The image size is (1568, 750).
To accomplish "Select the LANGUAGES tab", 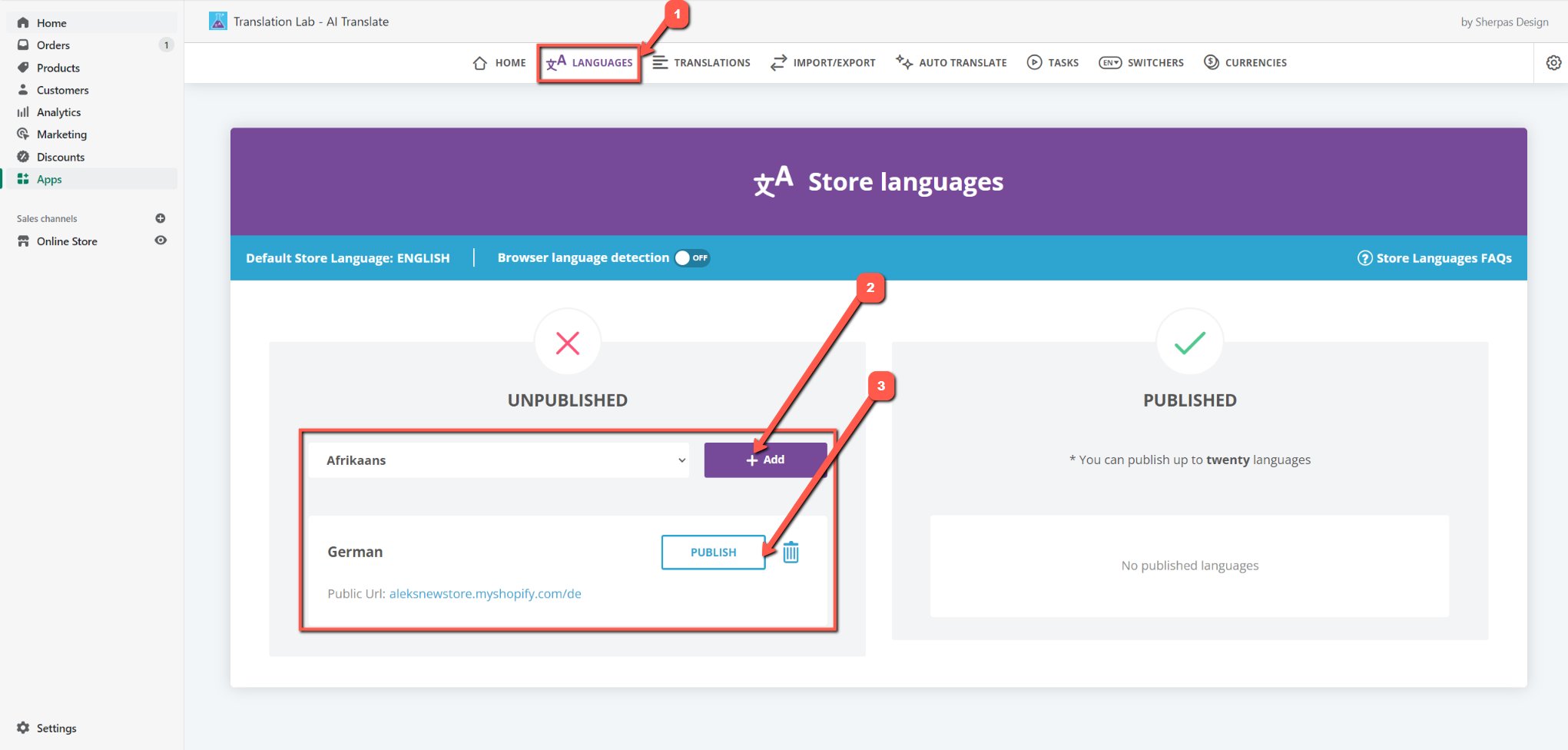I will click(x=589, y=63).
